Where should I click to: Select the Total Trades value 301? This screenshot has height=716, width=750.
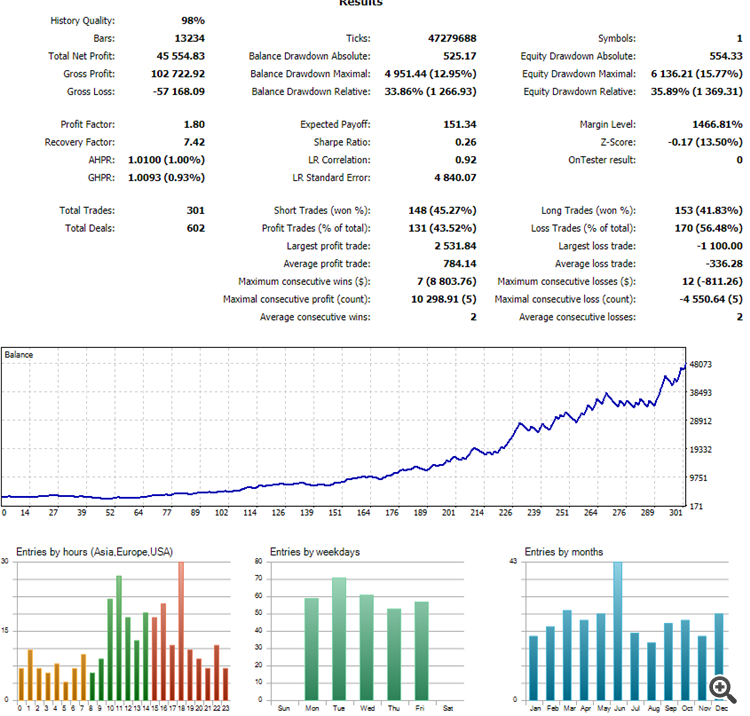pyautogui.click(x=196, y=210)
